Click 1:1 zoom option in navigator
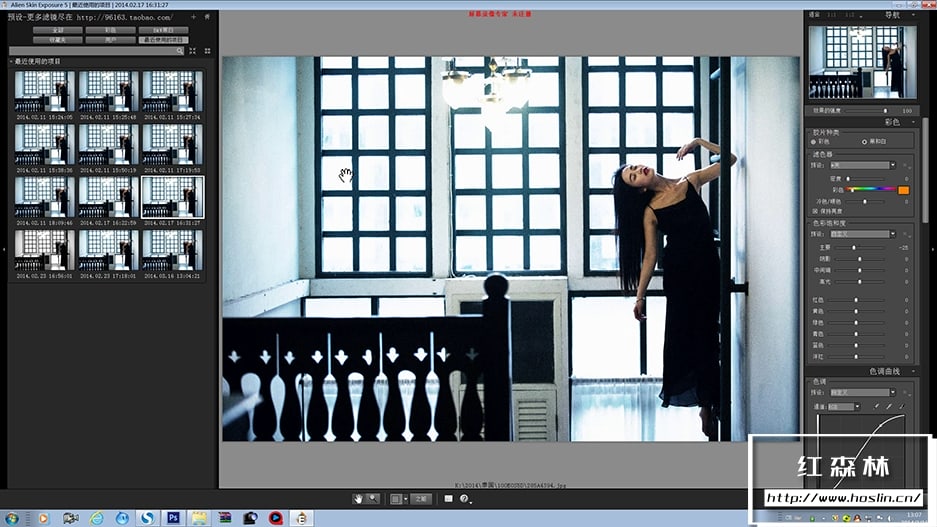 831,15
